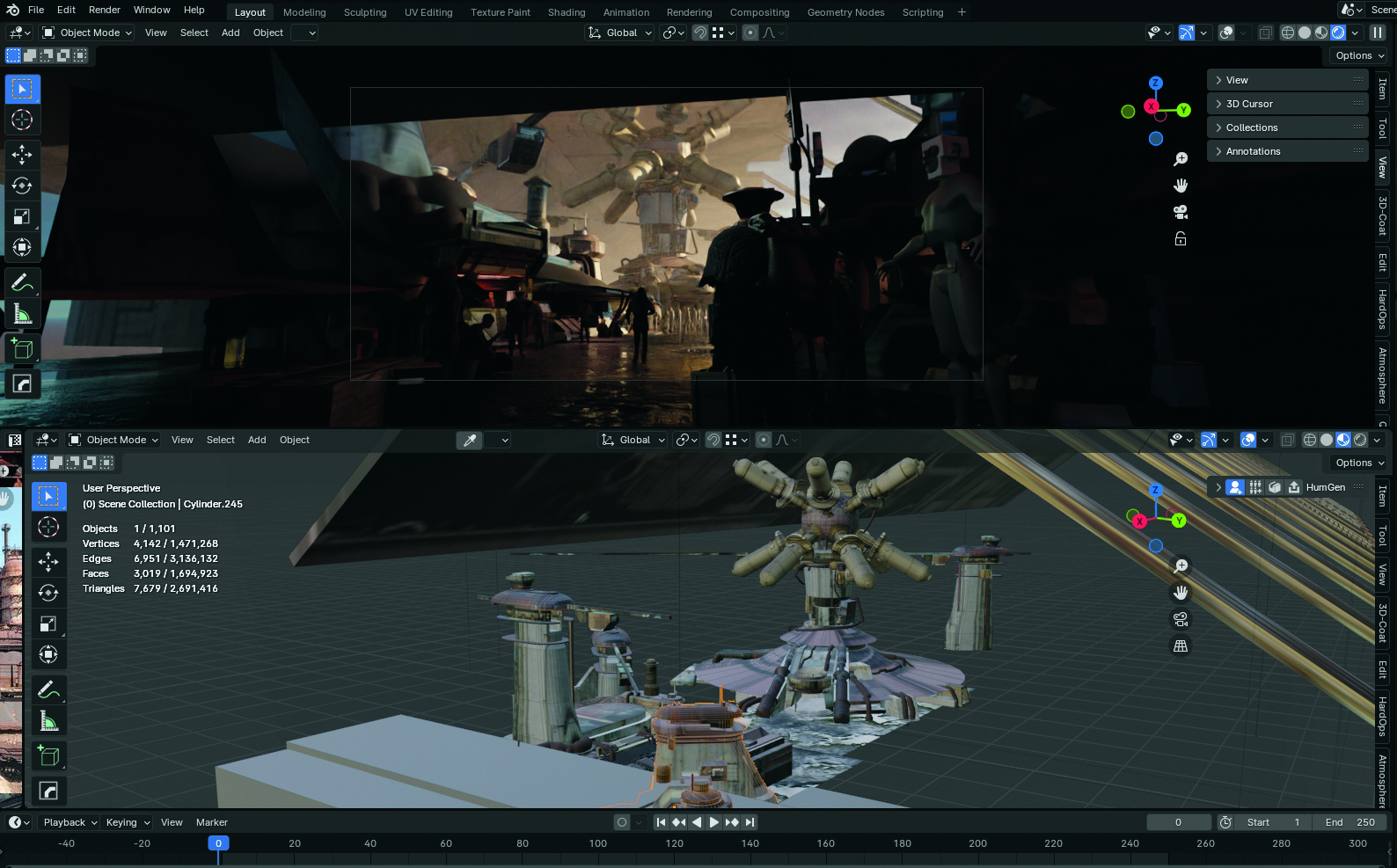The image size is (1397, 868).
Task: Click the green Y axis on lower viewport gizmo
Action: [1179, 521]
